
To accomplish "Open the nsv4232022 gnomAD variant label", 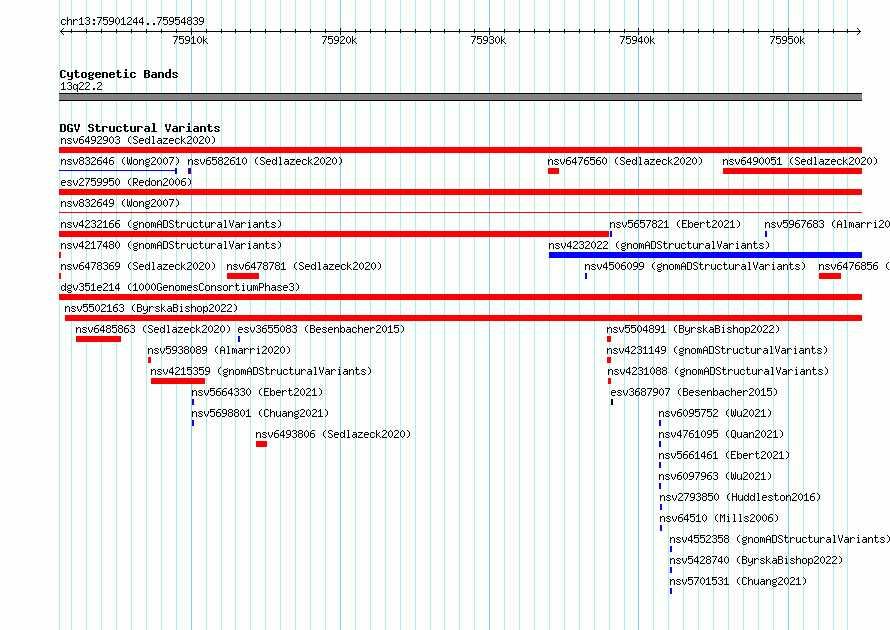I will [x=659, y=245].
